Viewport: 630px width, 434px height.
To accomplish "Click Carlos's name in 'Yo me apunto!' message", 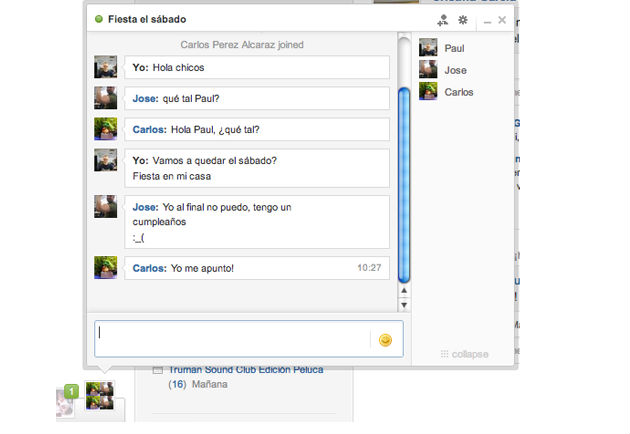I will point(149,268).
